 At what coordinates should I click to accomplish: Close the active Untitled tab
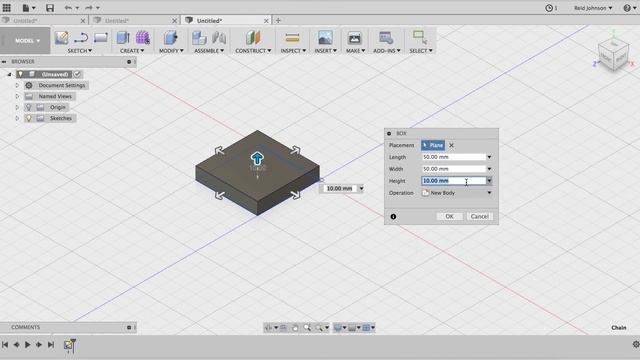coord(266,20)
